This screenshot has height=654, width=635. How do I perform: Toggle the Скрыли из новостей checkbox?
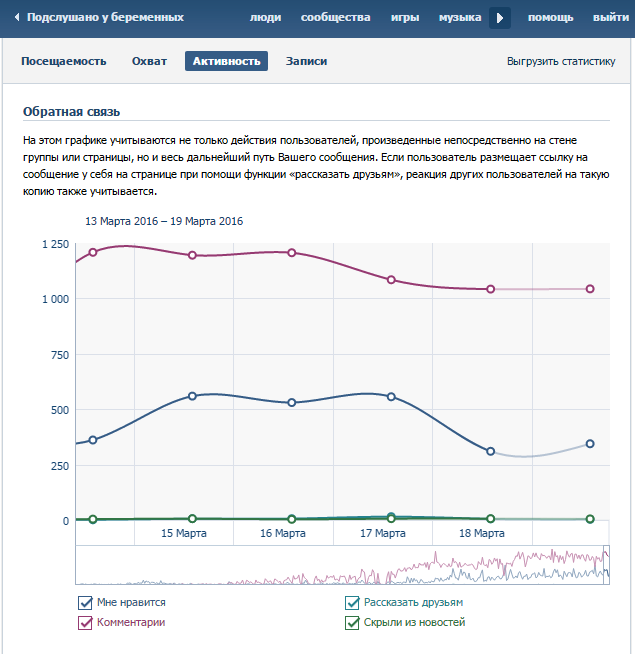click(352, 623)
